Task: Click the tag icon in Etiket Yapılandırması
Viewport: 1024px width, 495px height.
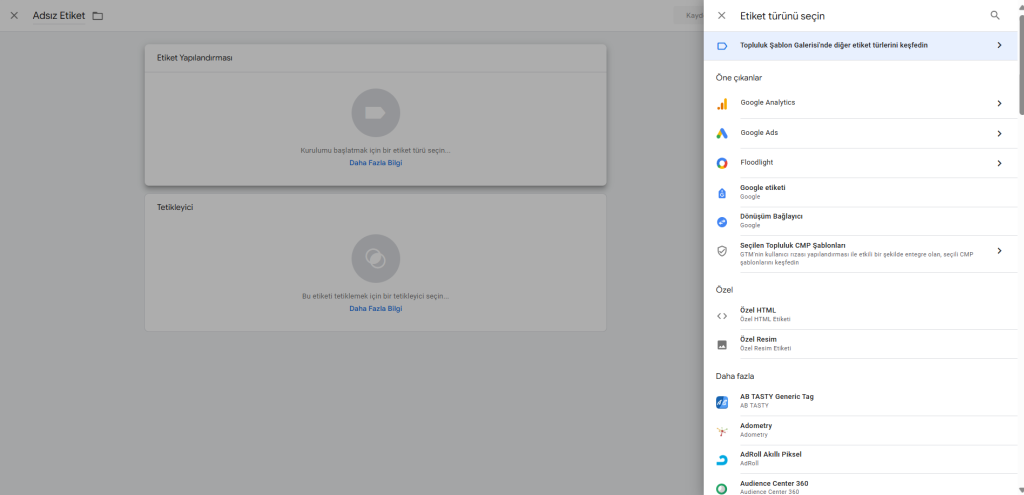Action: 376,113
